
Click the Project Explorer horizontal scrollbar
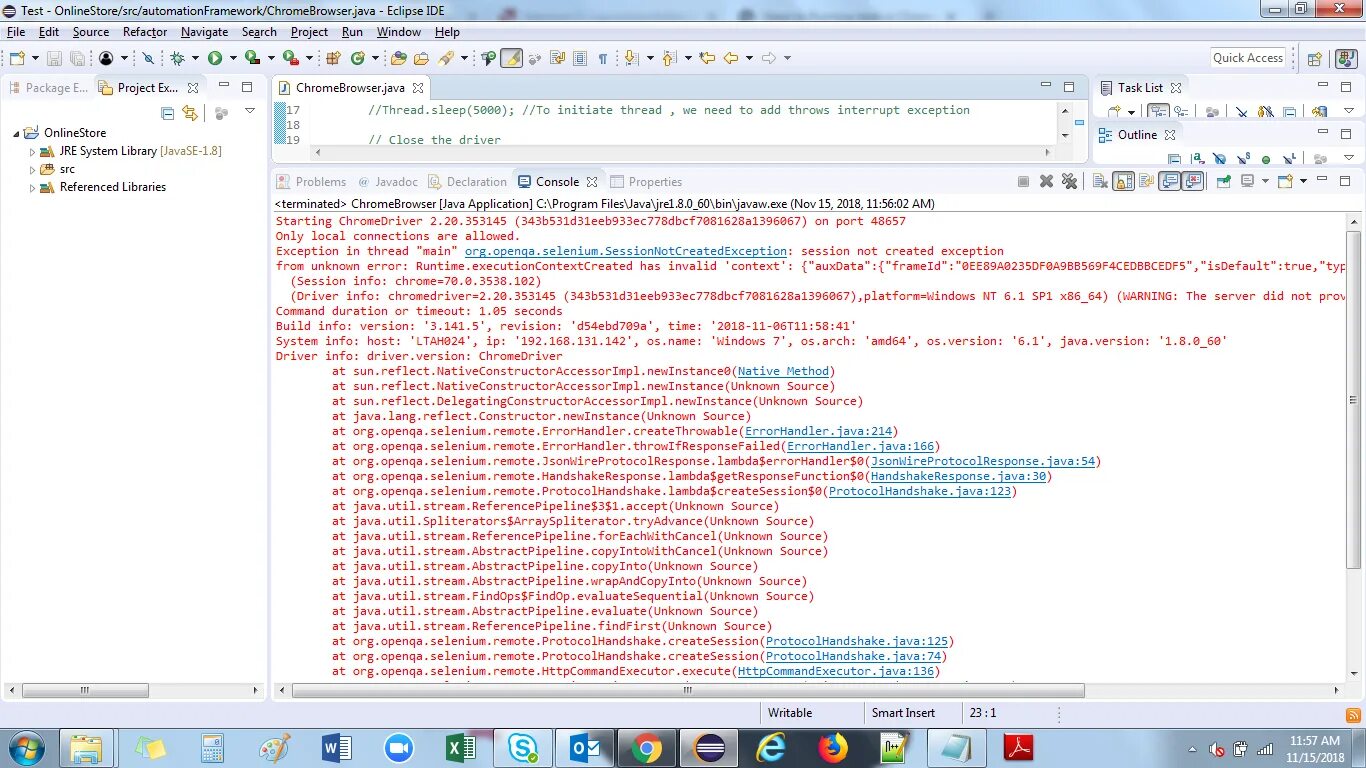pos(86,690)
